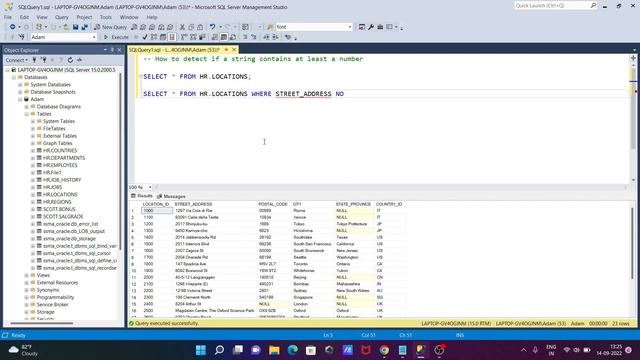Select the SCOTT.BONUS table
The height and width of the screenshot is (360, 640).
[59, 209]
